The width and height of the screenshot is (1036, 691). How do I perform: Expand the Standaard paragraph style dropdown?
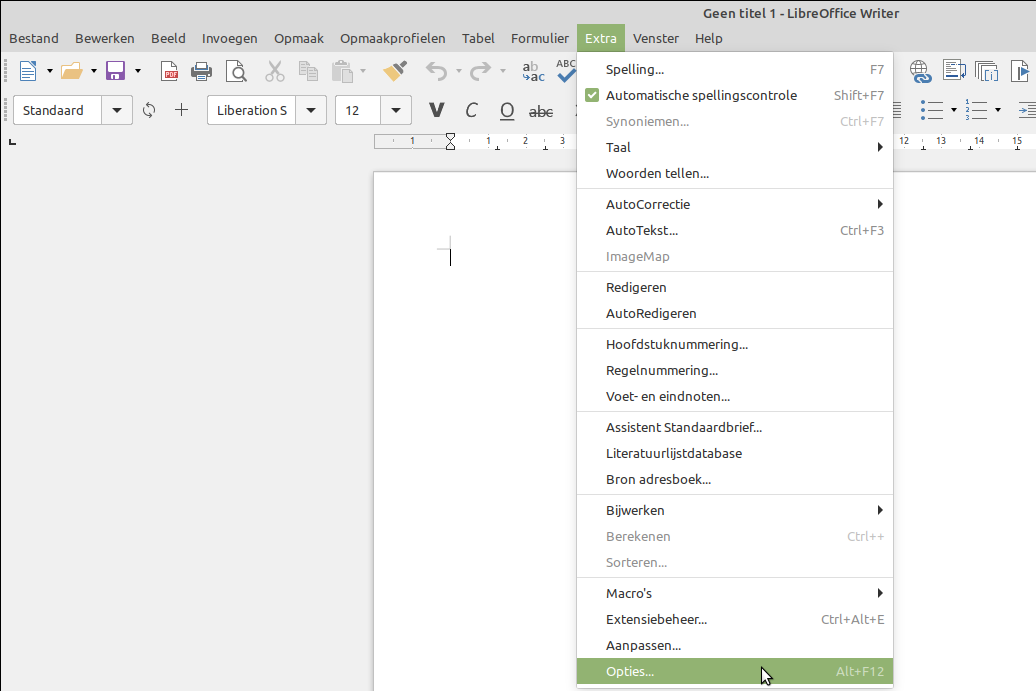[x=118, y=110]
